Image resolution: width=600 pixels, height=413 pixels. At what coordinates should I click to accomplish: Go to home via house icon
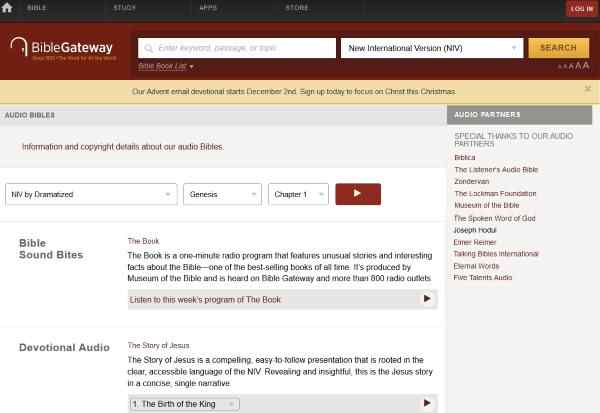point(7,8)
